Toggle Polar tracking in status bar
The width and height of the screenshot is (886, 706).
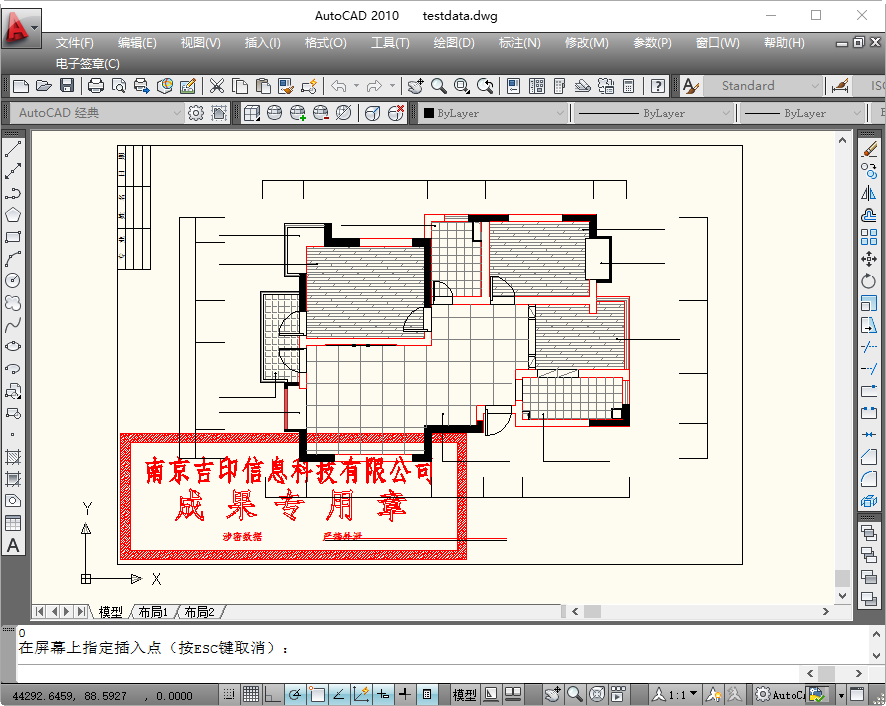[x=295, y=694]
